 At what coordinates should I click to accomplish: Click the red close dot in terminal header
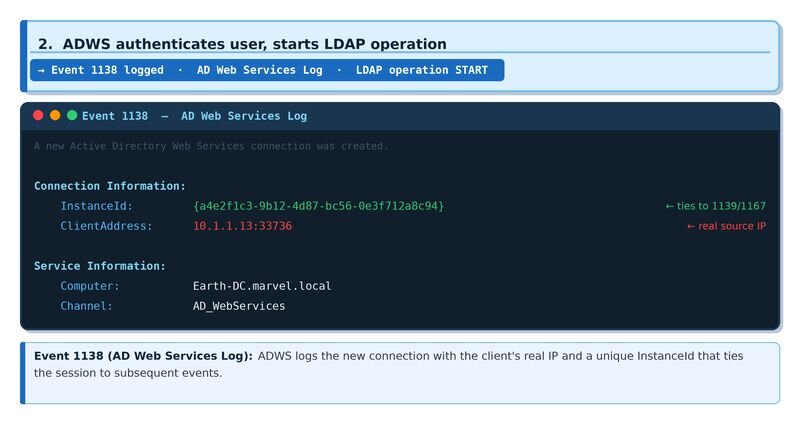(38, 116)
